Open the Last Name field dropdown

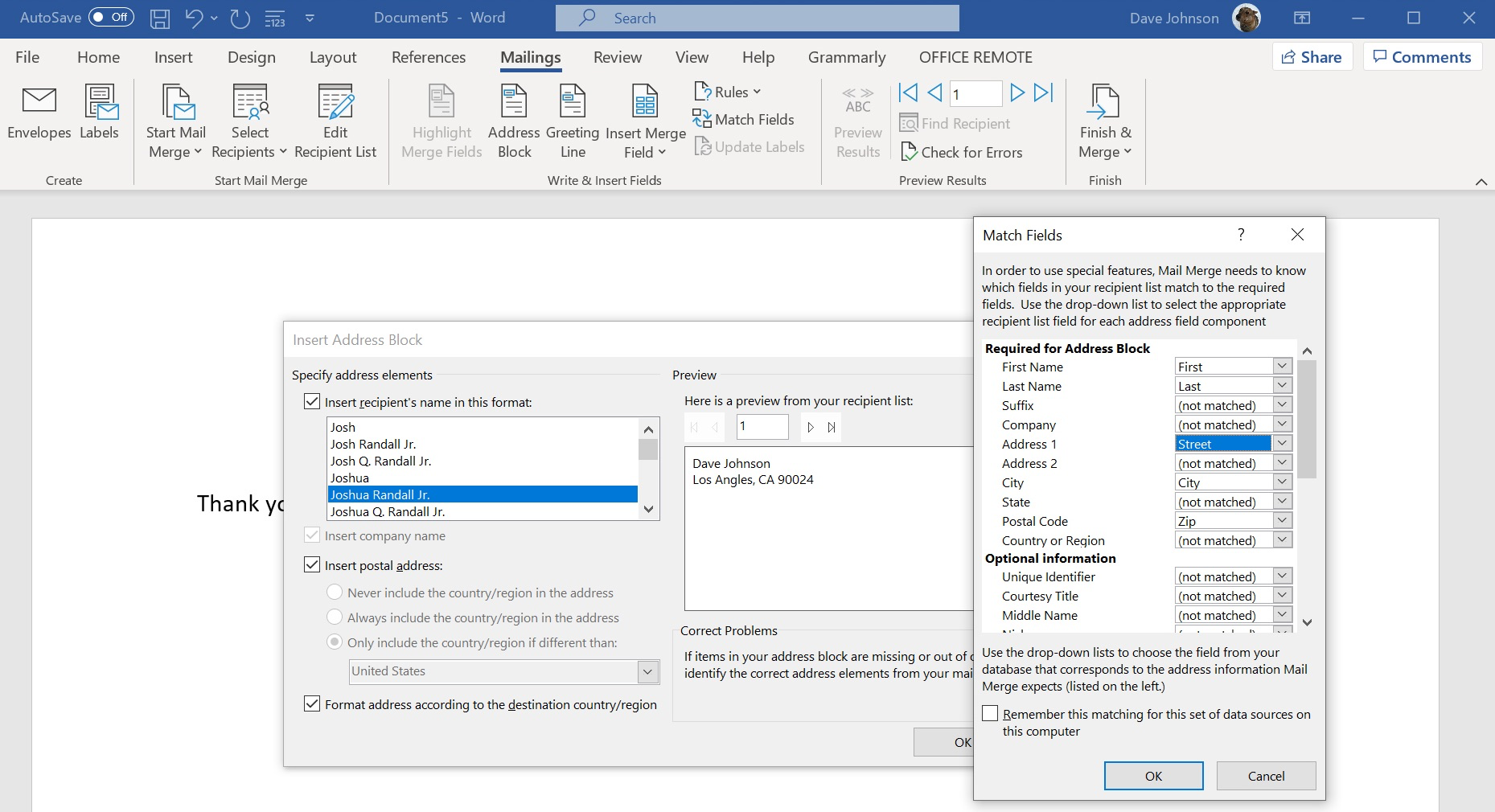click(1283, 385)
